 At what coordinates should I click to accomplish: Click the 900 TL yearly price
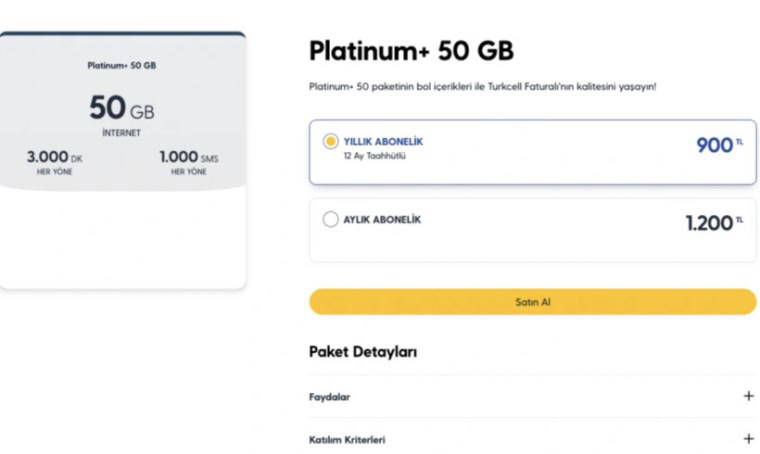tap(718, 146)
